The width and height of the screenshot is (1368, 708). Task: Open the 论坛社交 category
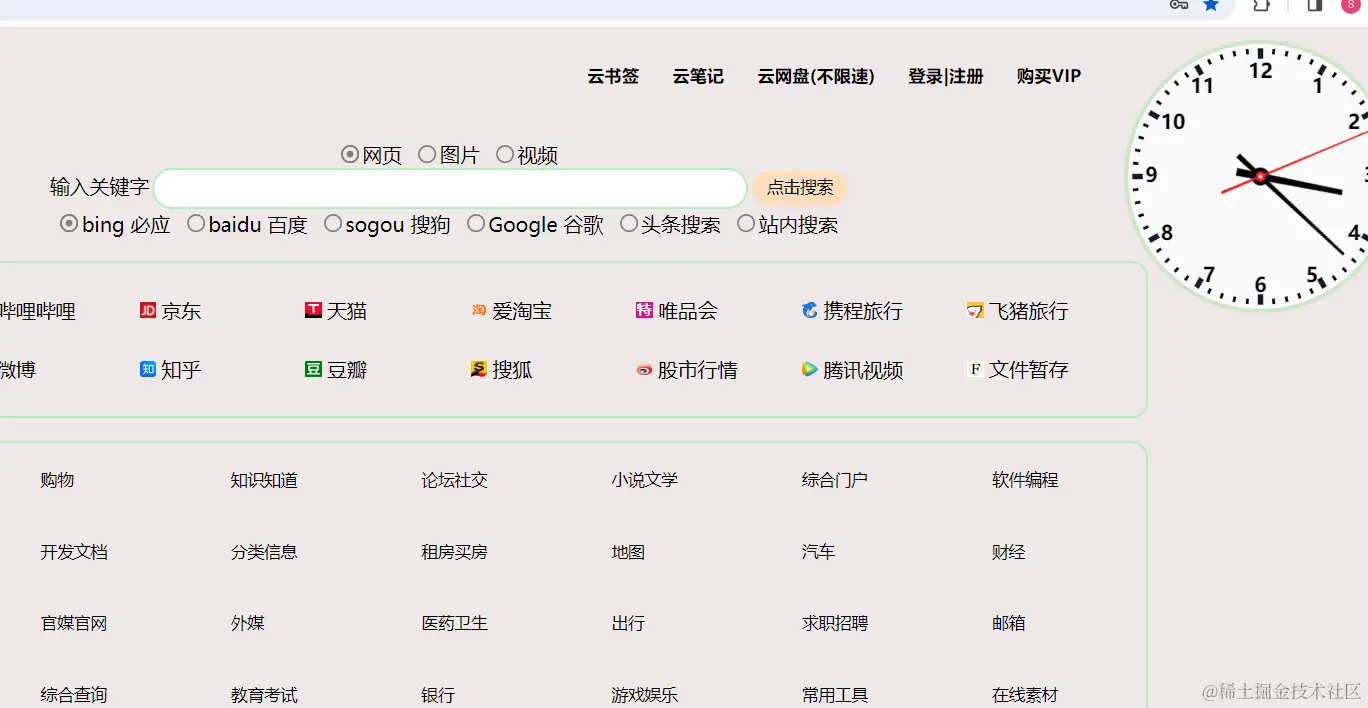(455, 480)
